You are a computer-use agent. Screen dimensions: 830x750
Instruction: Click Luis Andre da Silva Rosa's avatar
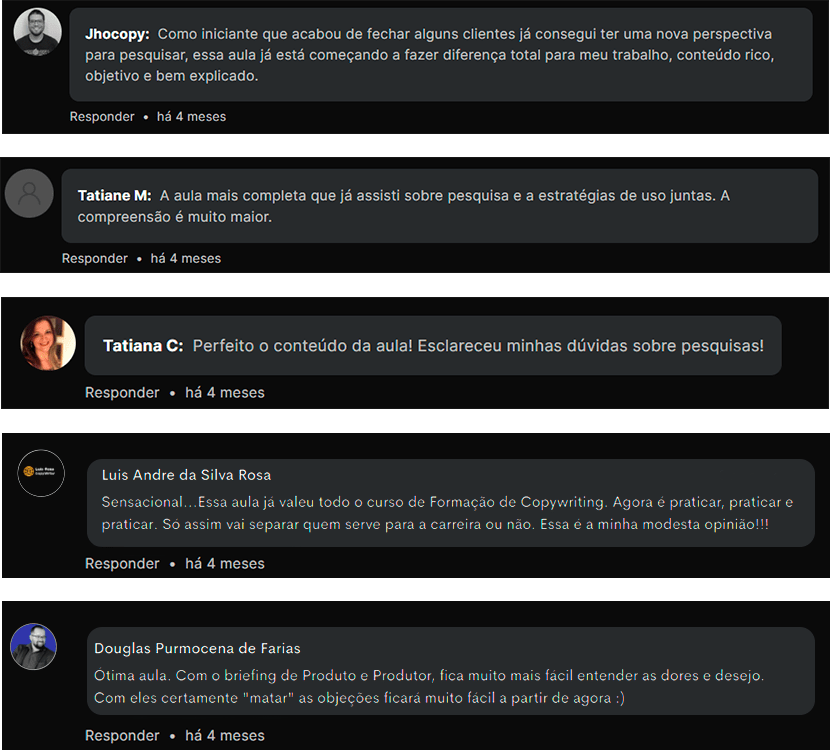click(41, 473)
